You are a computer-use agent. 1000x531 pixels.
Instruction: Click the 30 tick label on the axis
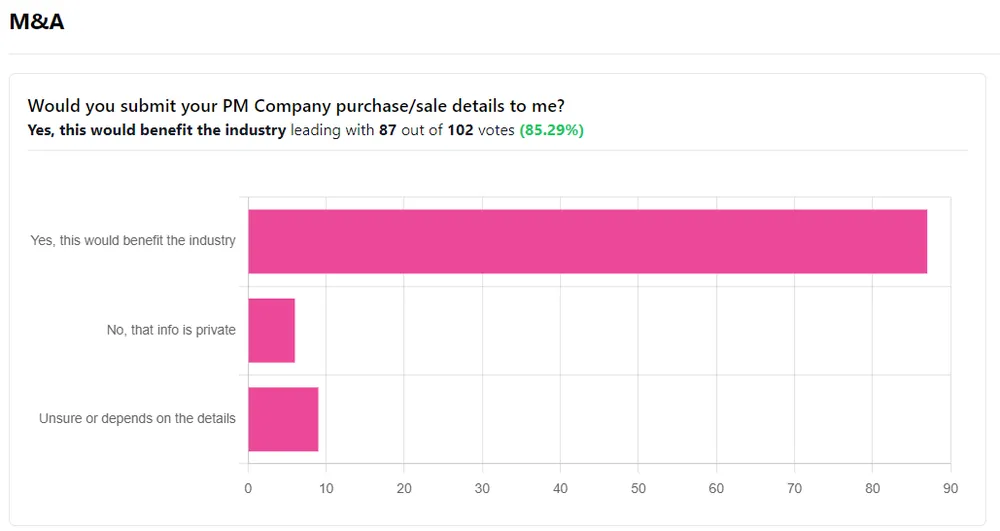coord(482,488)
